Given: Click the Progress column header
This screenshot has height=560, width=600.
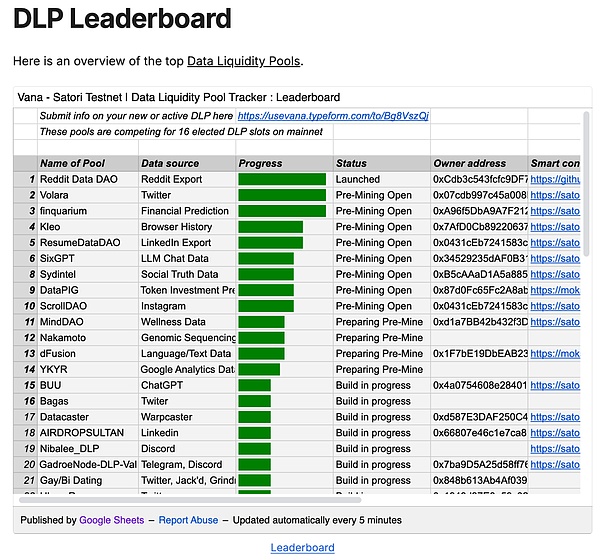Looking at the screenshot, I should click(282, 163).
